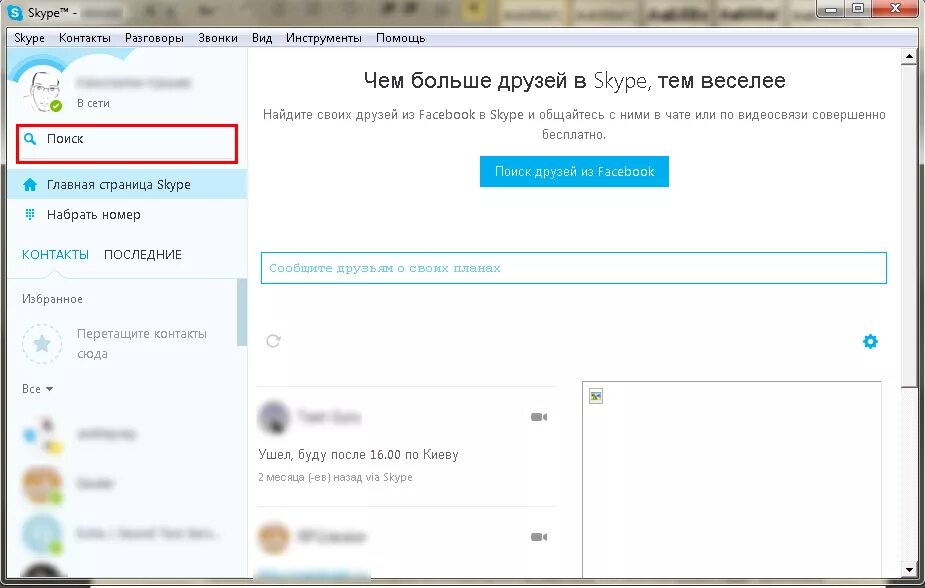Screen dimensions: 925x588
Task: Click scroll down arrow of main scrollbar
Action: click(909, 570)
